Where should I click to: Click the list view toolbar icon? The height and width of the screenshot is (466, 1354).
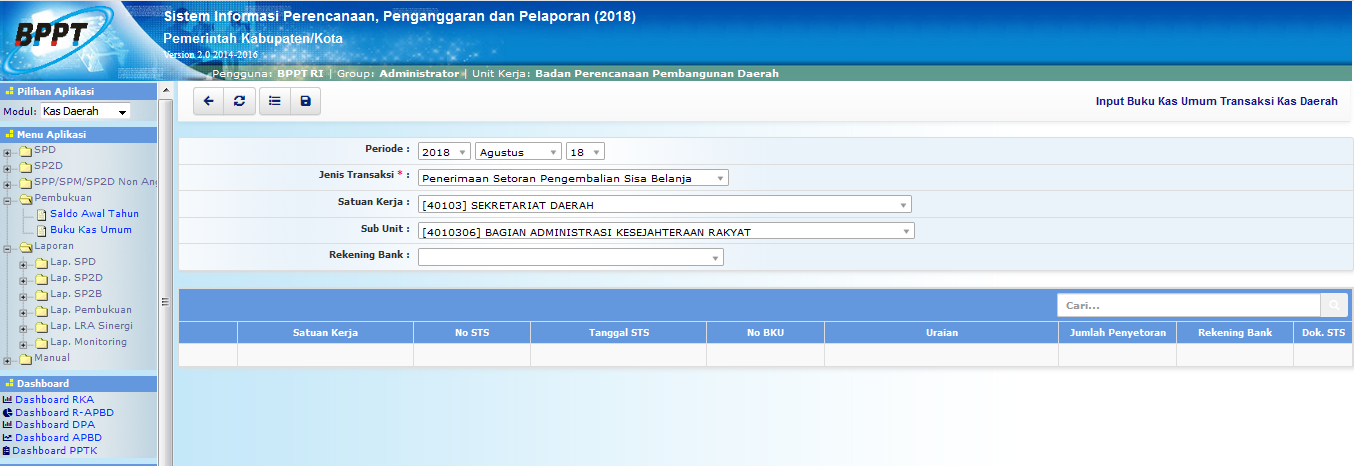274,101
